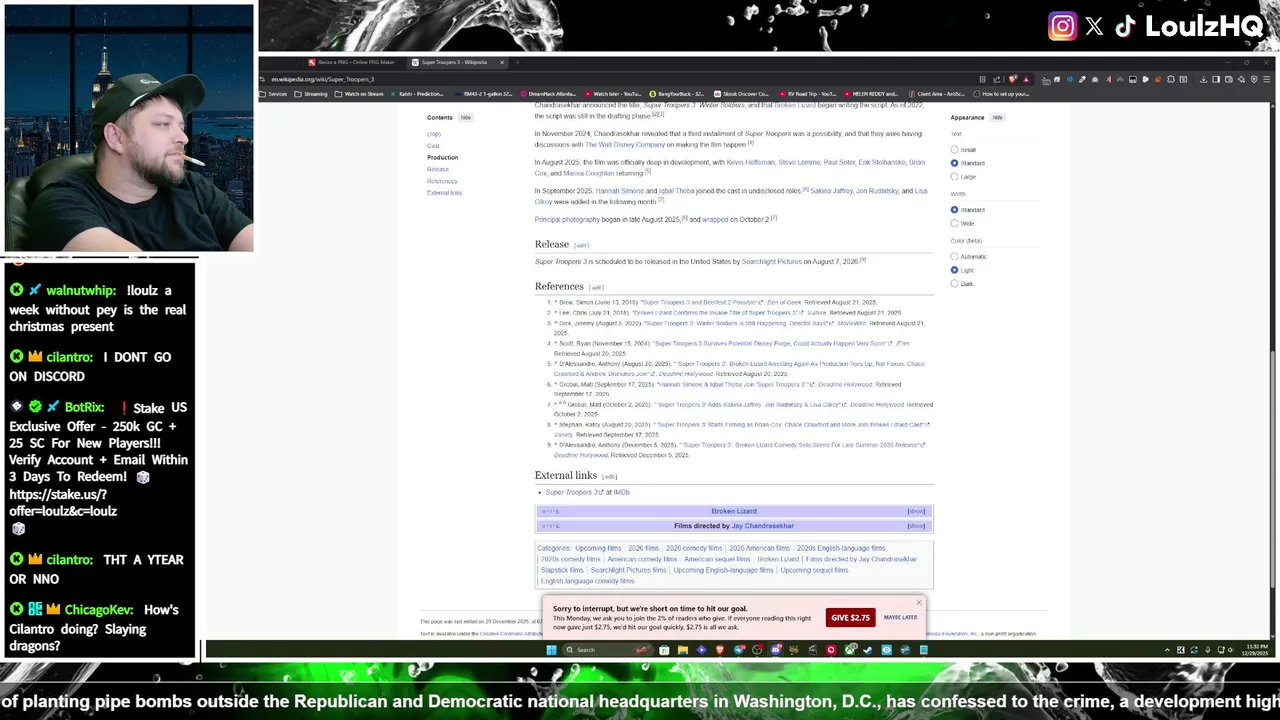Select Standard text size
Image resolution: width=1280 pixels, height=720 pixels.
click(x=954, y=163)
